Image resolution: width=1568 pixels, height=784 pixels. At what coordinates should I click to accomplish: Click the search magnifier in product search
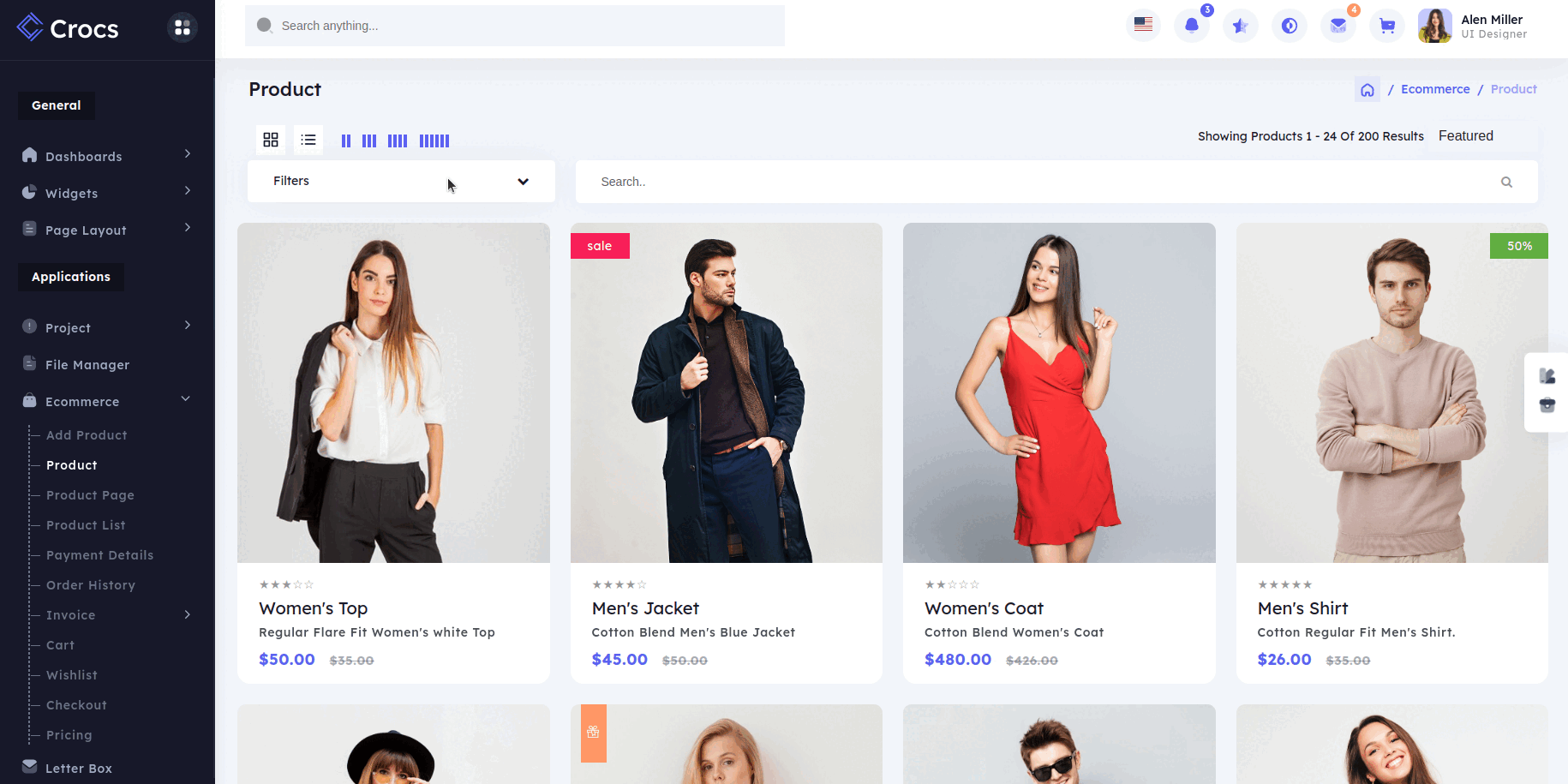pos(1506,183)
